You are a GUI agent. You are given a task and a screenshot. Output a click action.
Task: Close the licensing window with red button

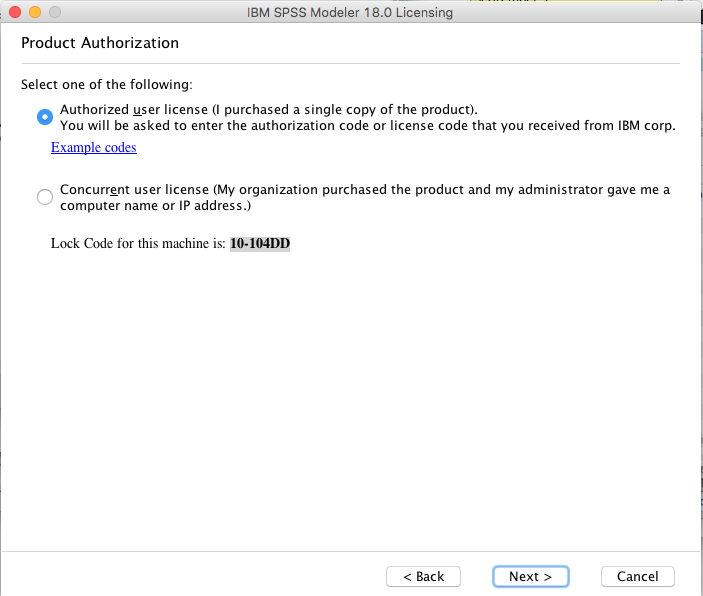(14, 12)
